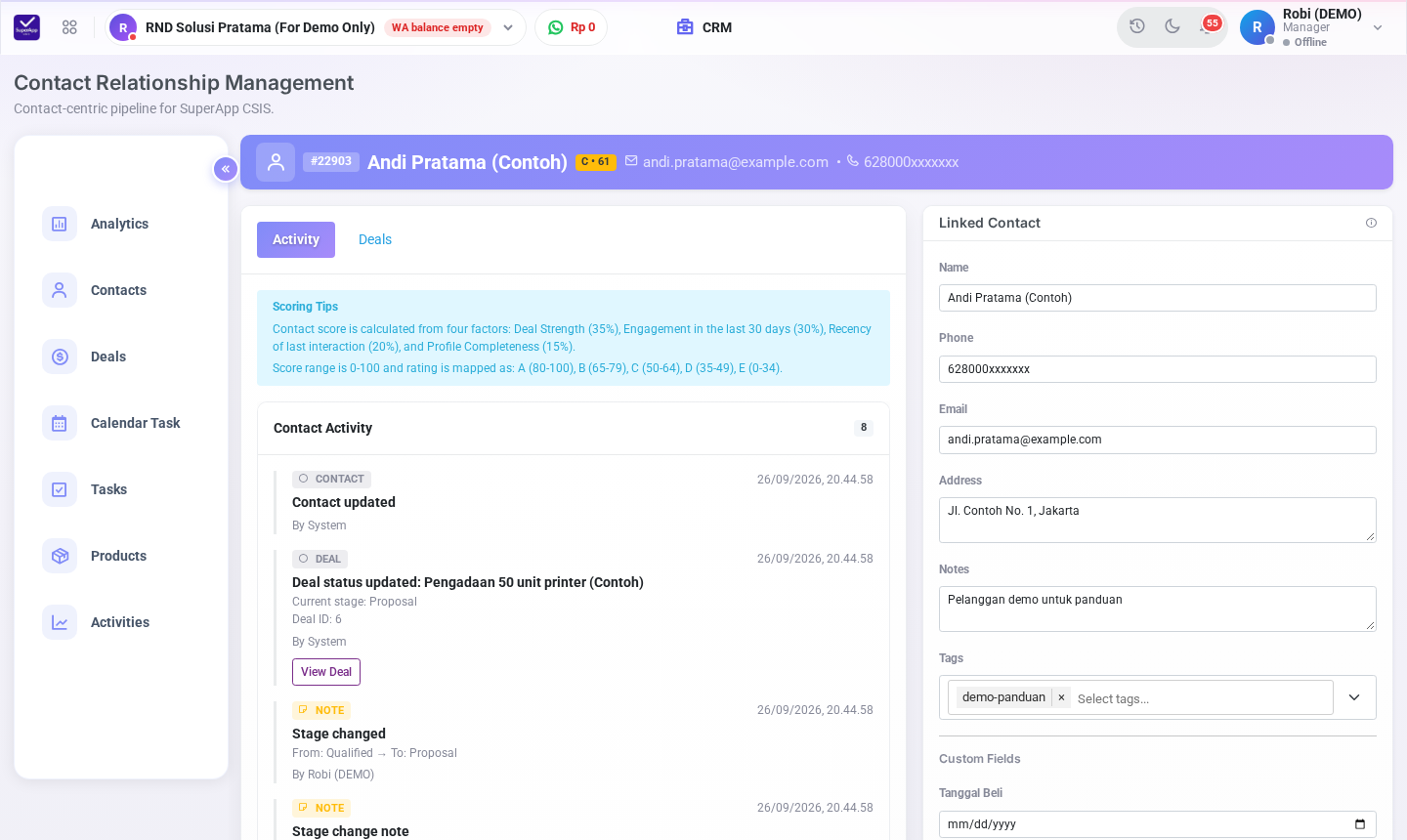
Task: Click the #22903 contact ID badge
Action: point(331,162)
